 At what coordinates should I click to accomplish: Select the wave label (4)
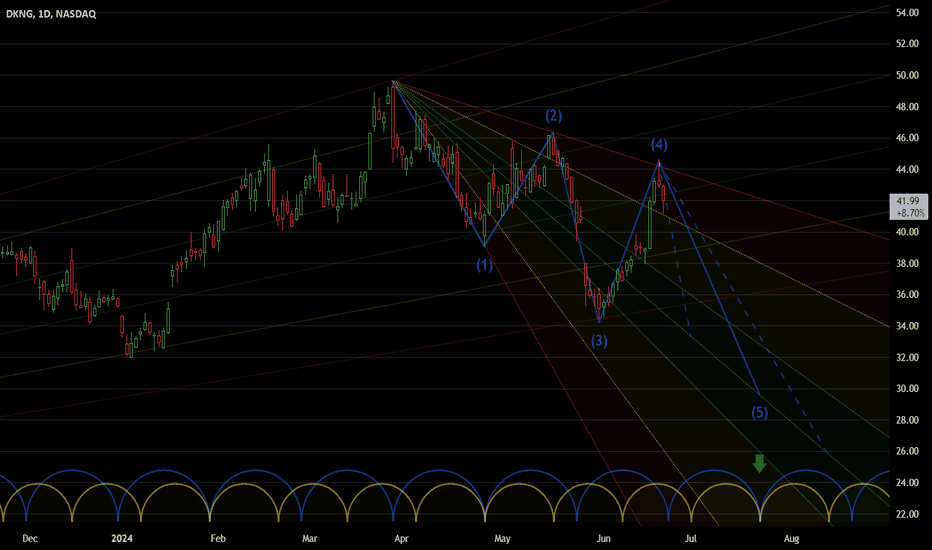(659, 144)
